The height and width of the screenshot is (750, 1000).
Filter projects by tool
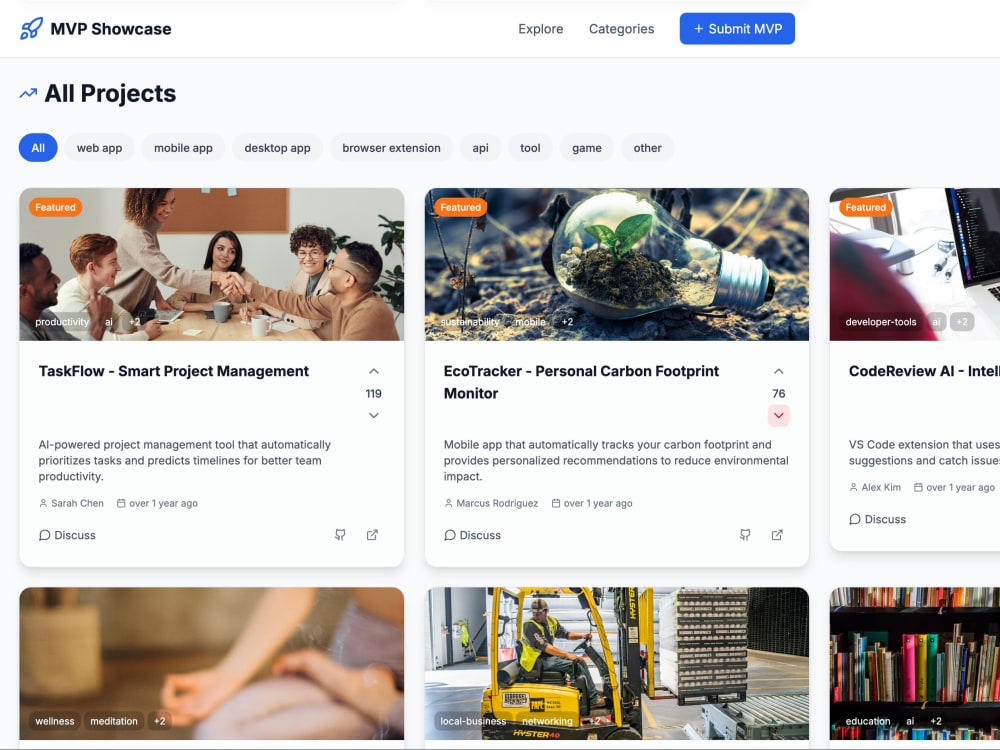pyautogui.click(x=530, y=148)
